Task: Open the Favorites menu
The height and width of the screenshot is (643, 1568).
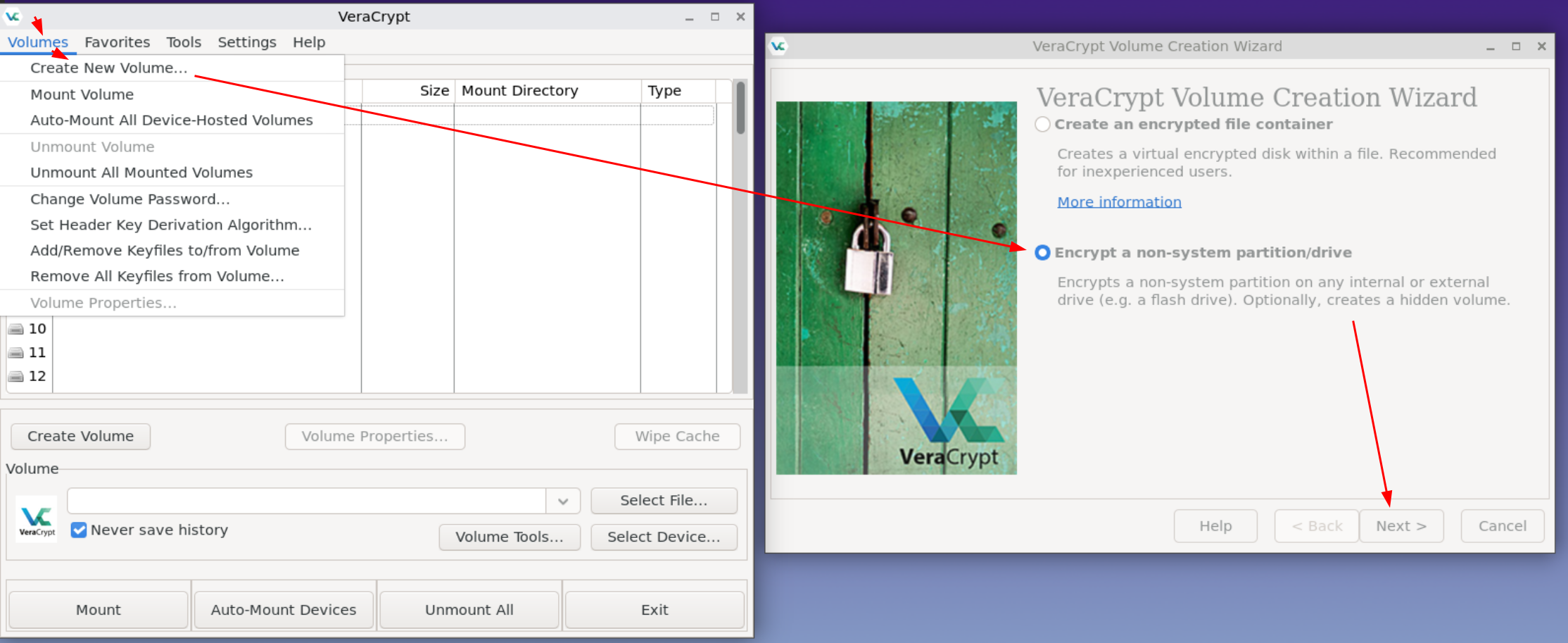Action: (118, 42)
